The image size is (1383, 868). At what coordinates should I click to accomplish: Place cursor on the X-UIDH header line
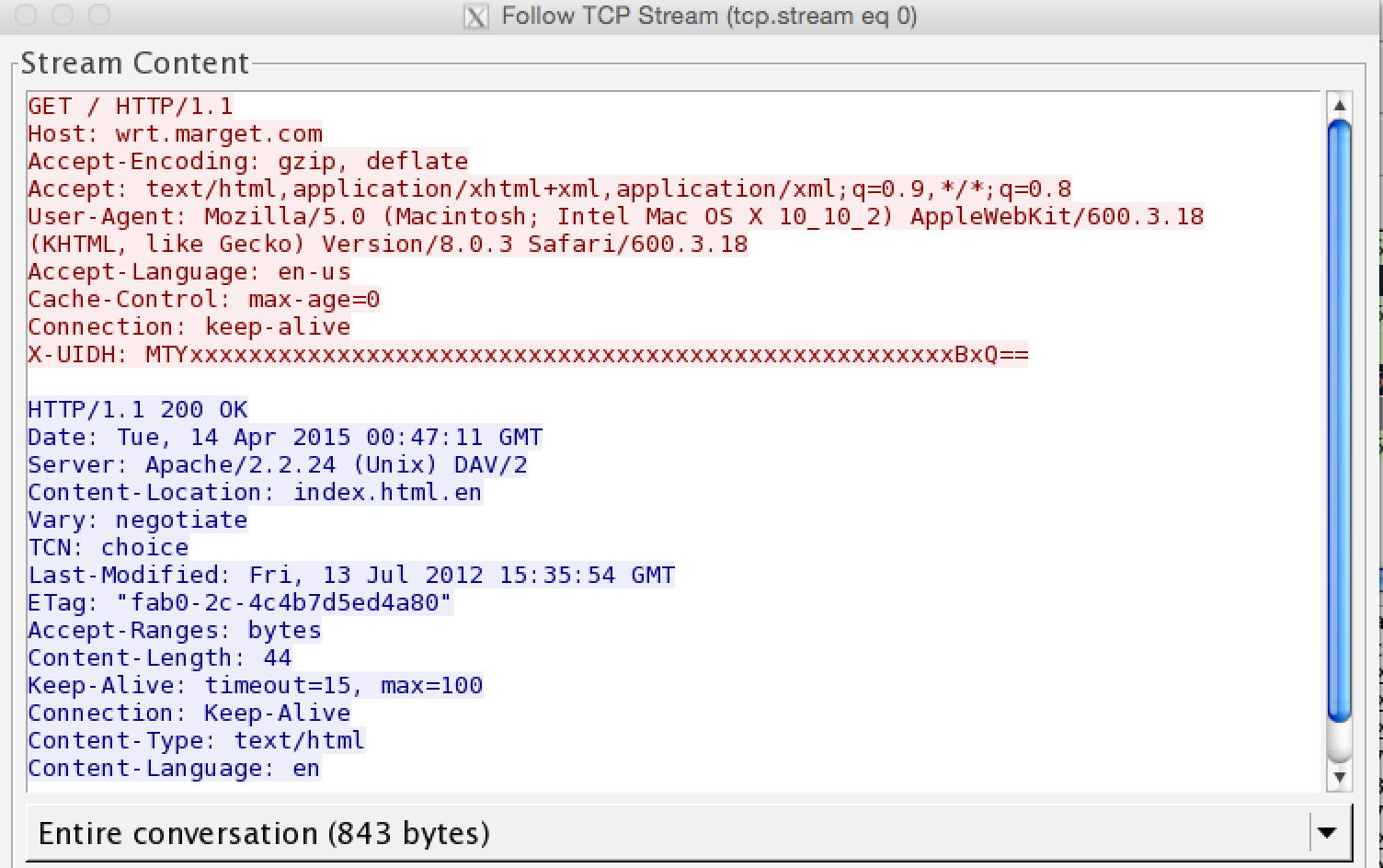(x=527, y=355)
